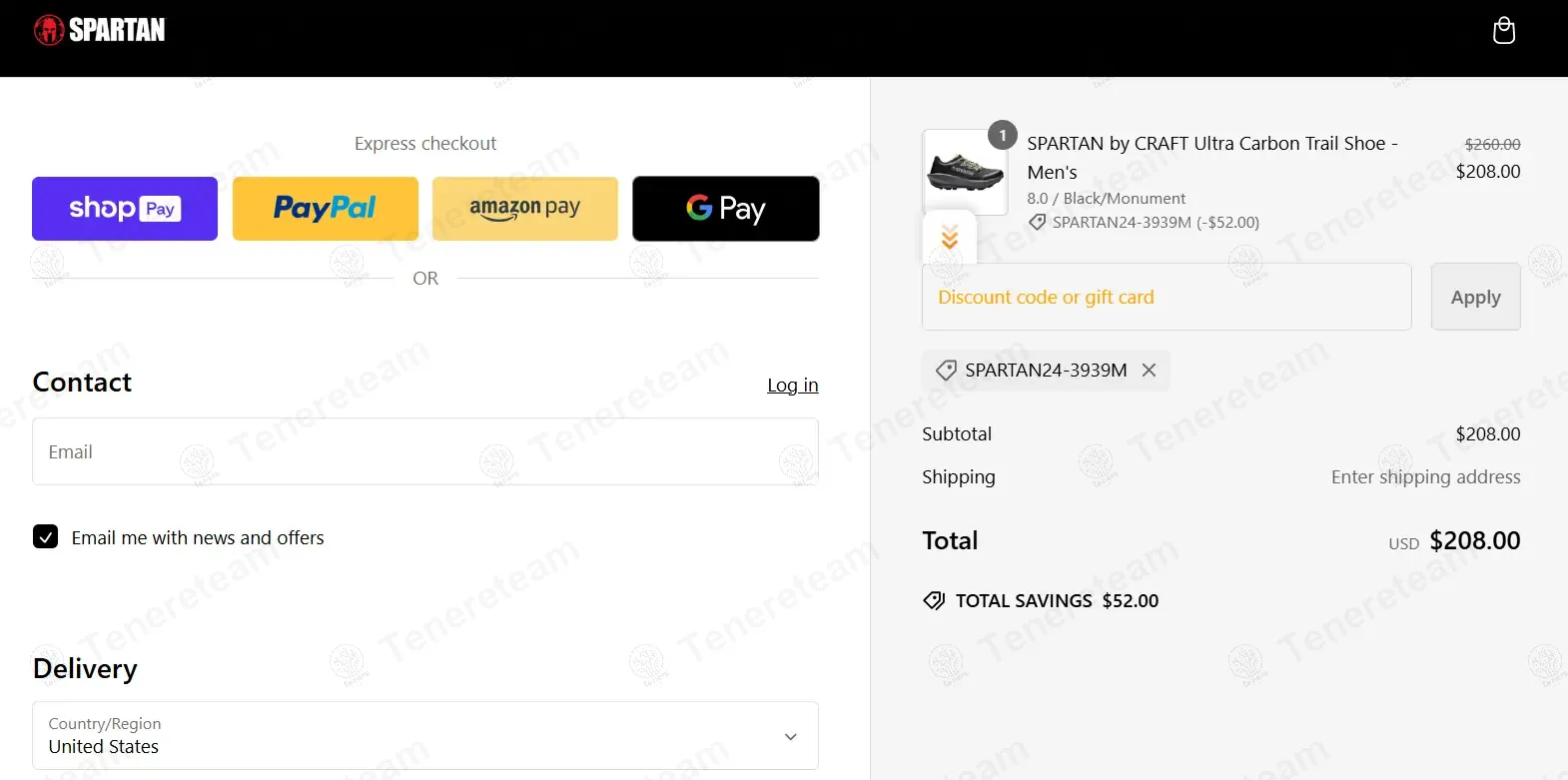Image resolution: width=1568 pixels, height=780 pixels.
Task: Expand order items with double-chevron icon
Action: [950, 237]
